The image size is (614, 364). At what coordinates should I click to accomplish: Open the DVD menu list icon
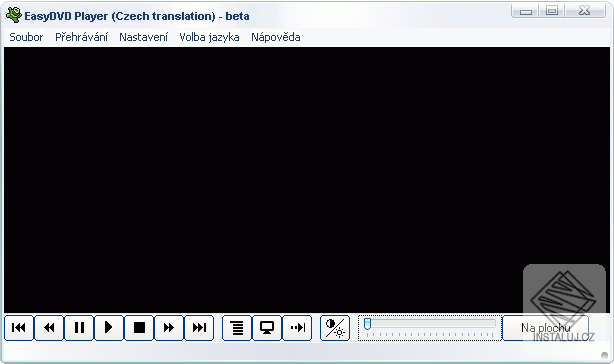click(237, 328)
